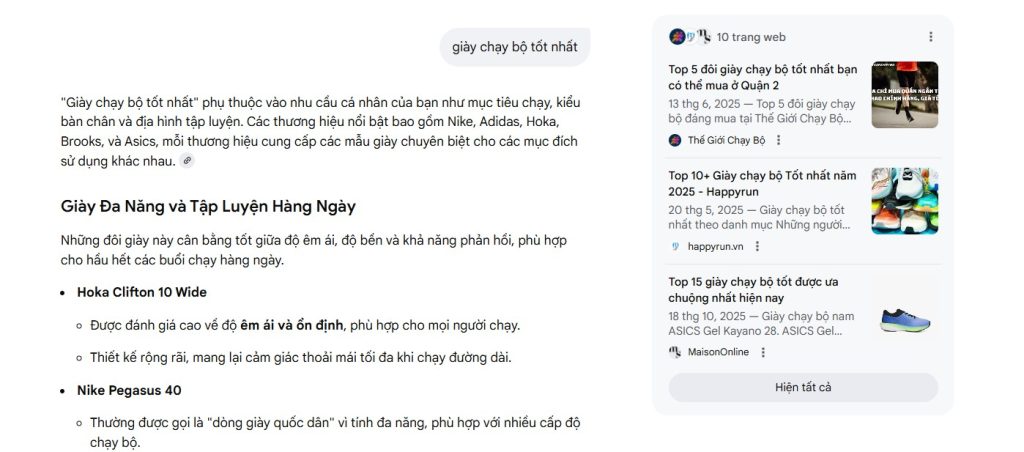Expand the options menu beside MaisonOnline
This screenshot has height=452, width=1024.
763,352
